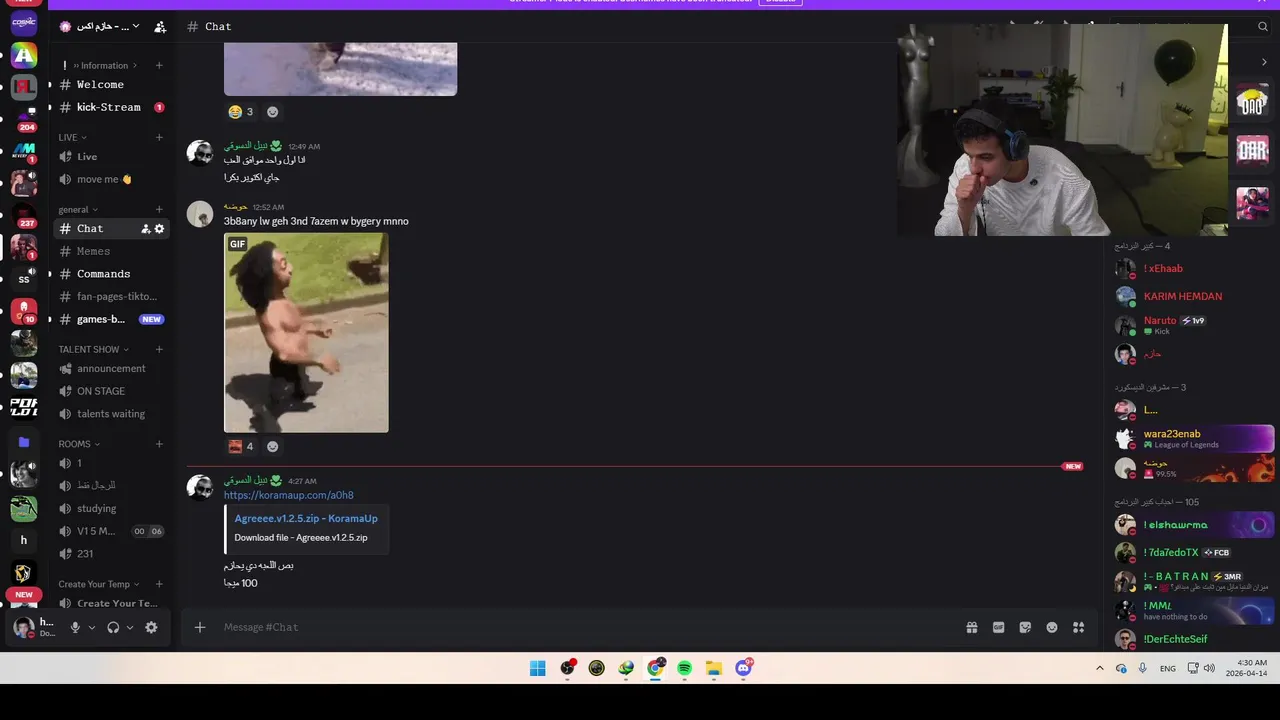Create a channel in the LIVE category

159,137
